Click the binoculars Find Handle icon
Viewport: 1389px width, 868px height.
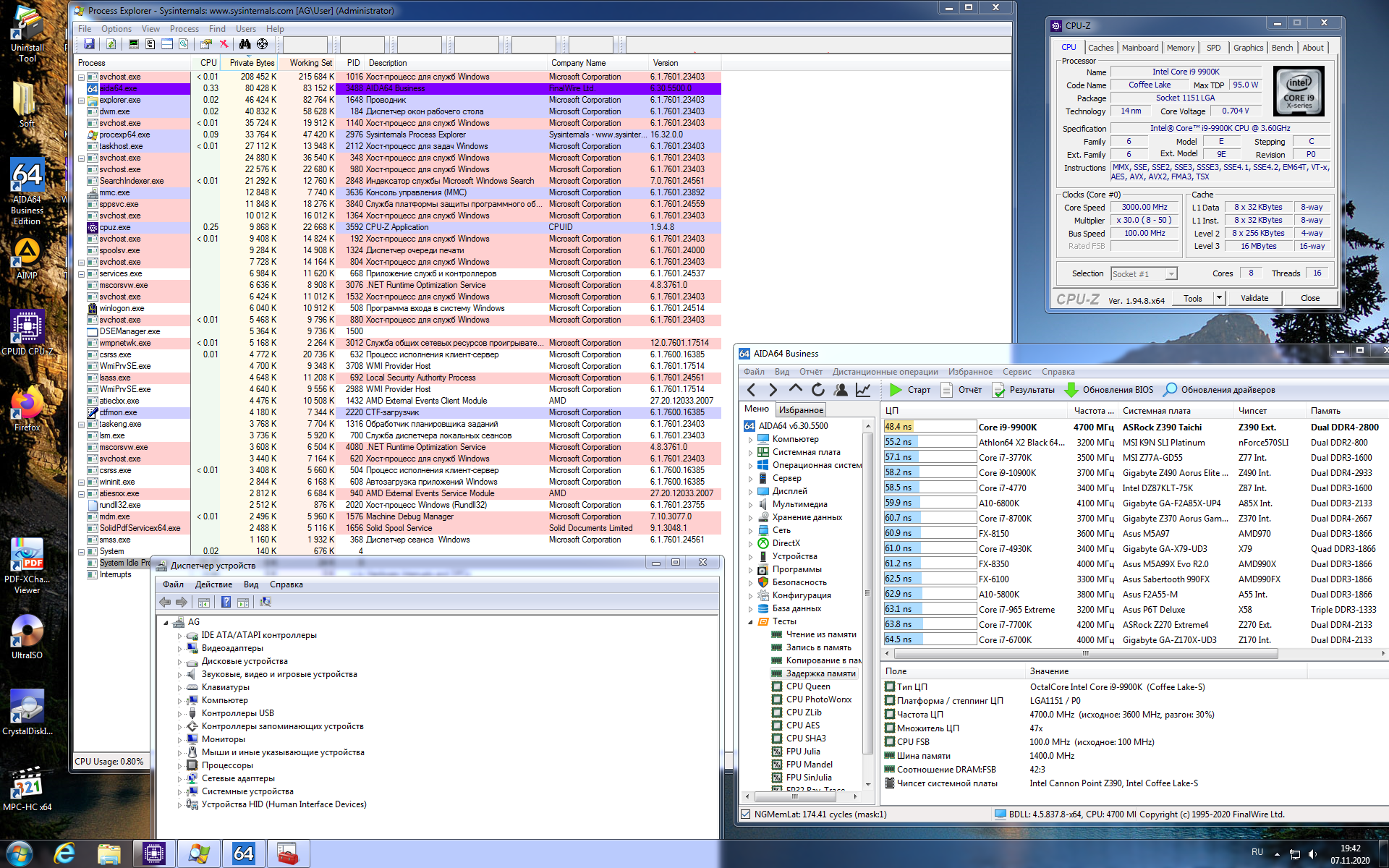245,44
